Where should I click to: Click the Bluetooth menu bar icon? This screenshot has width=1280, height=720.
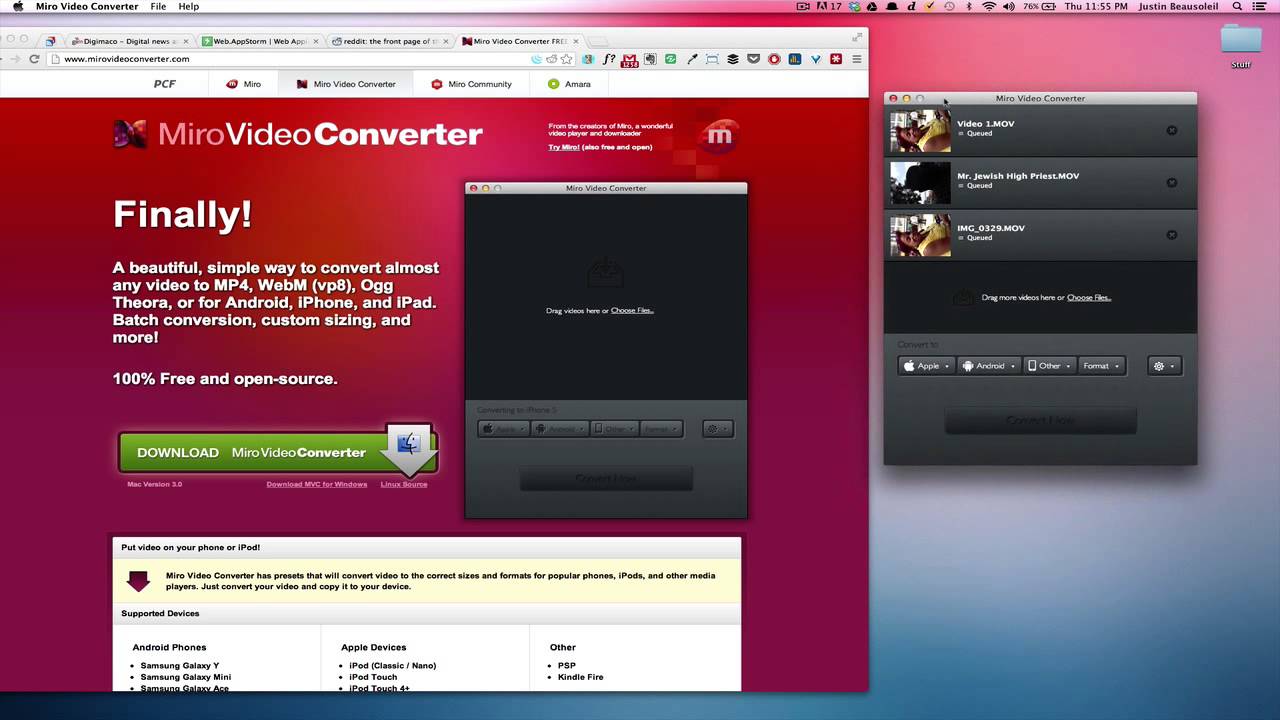pos(968,6)
